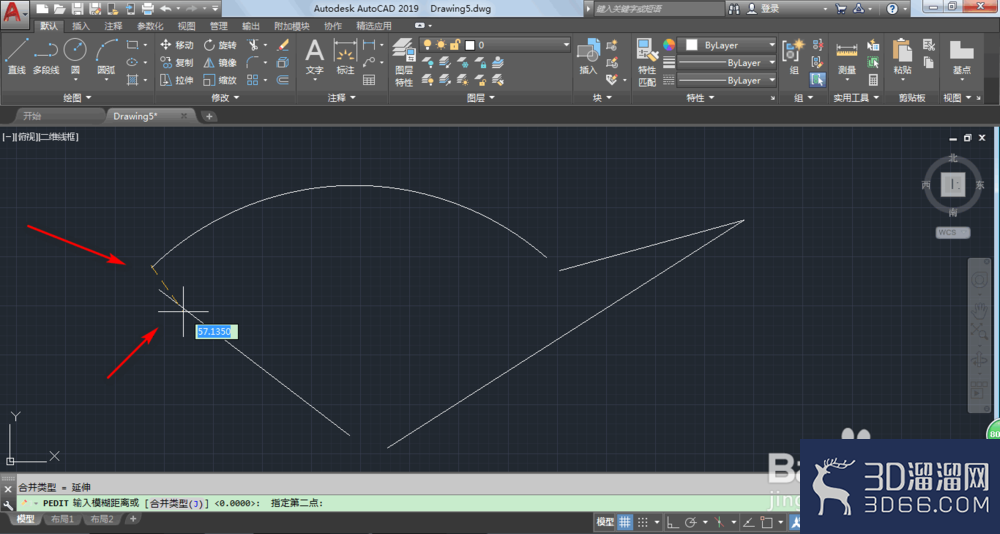Image resolution: width=1000 pixels, height=534 pixels.
Task: Click the 移动 (Move) tool
Action: click(177, 45)
